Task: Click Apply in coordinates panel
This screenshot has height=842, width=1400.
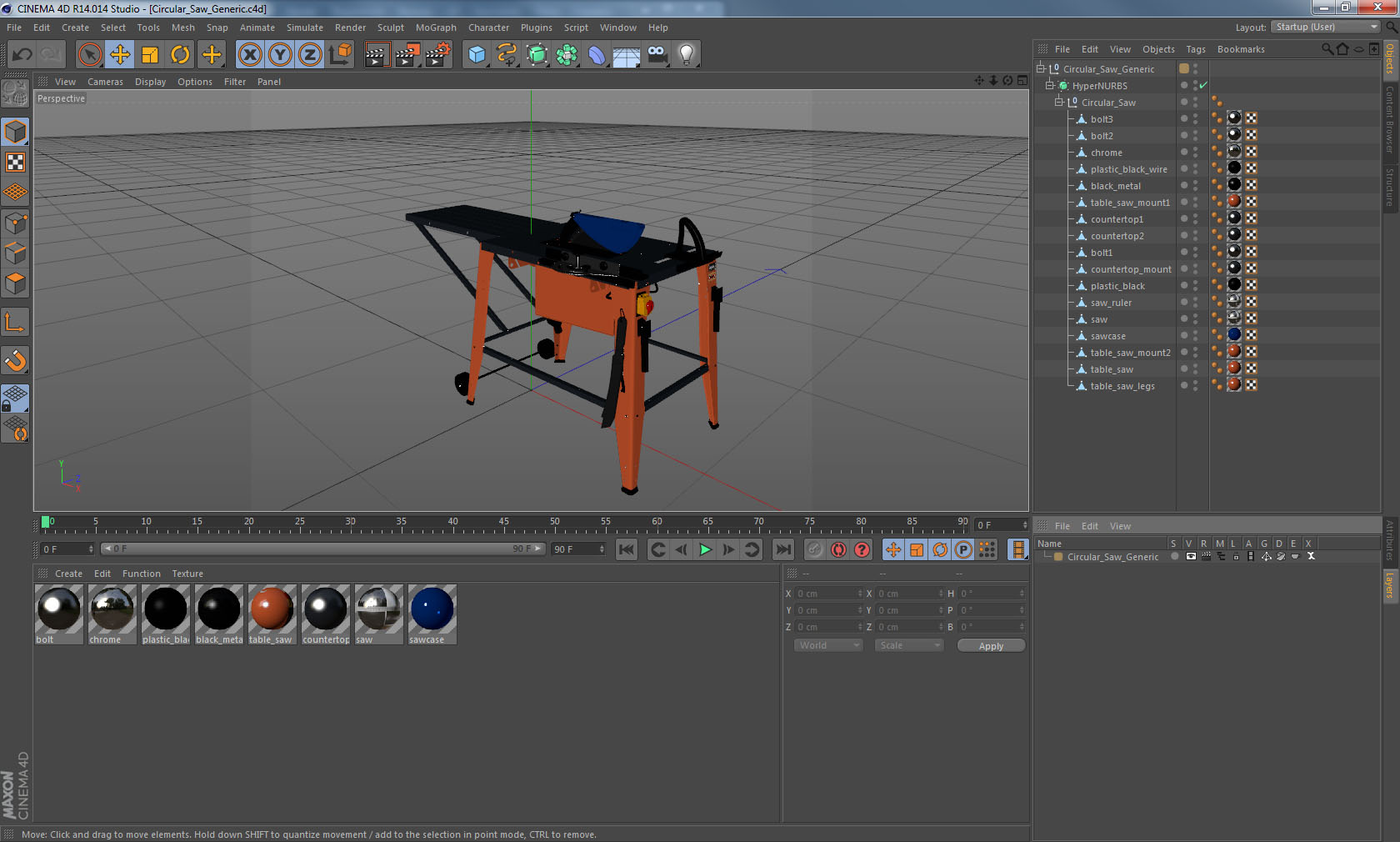Action: tap(991, 646)
